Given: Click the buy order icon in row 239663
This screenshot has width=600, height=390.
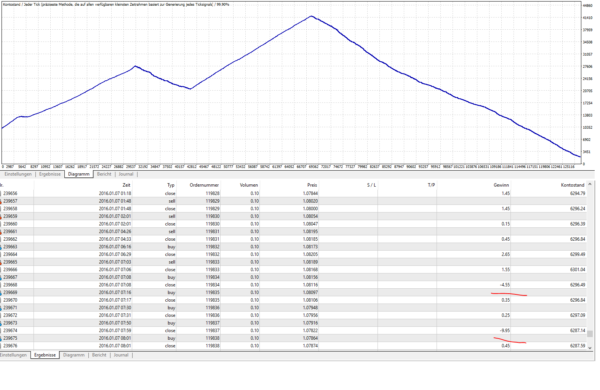Looking at the screenshot, I should (x=1, y=247).
